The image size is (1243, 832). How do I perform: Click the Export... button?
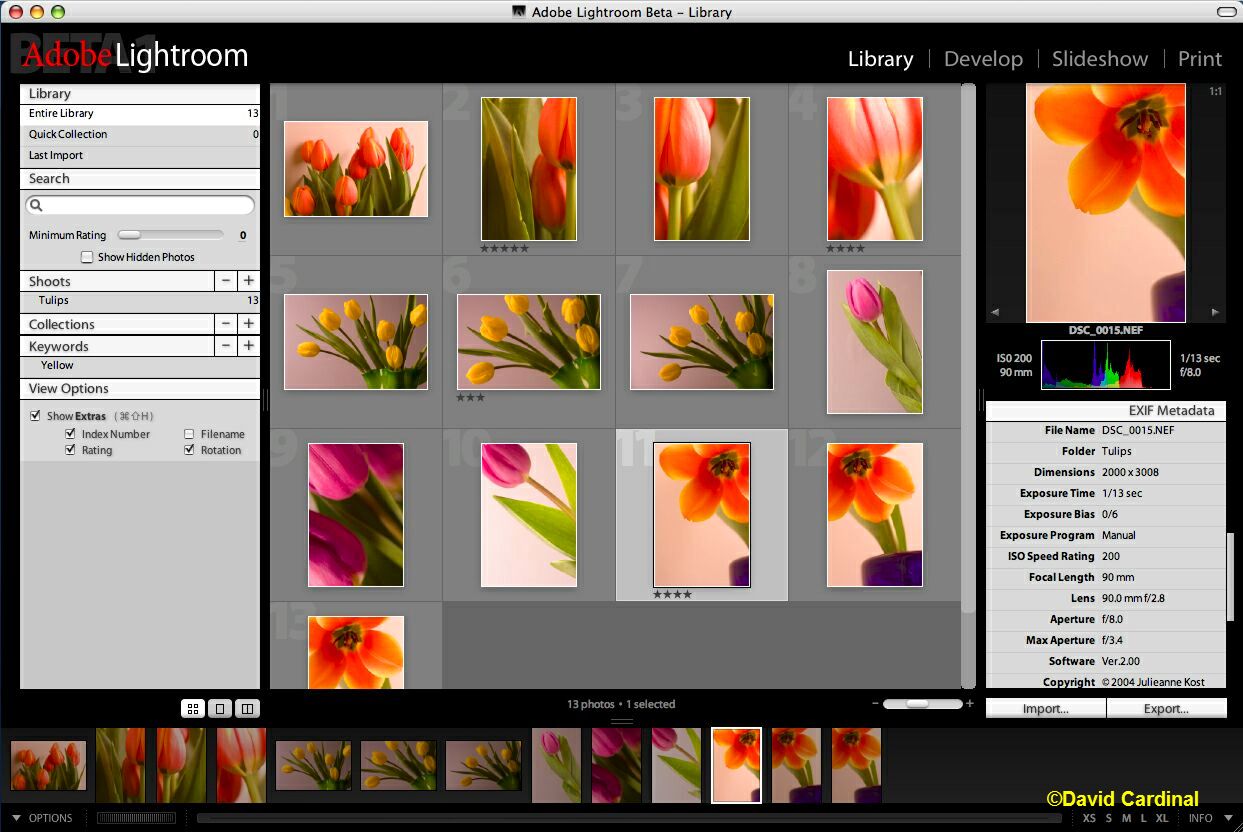coord(1167,709)
